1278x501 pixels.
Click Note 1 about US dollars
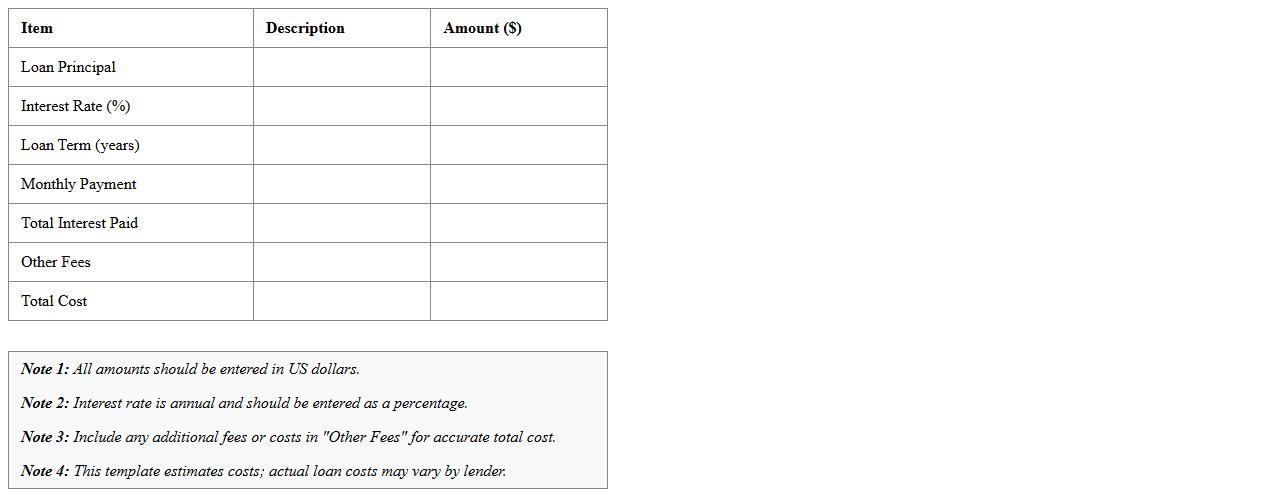(190, 369)
